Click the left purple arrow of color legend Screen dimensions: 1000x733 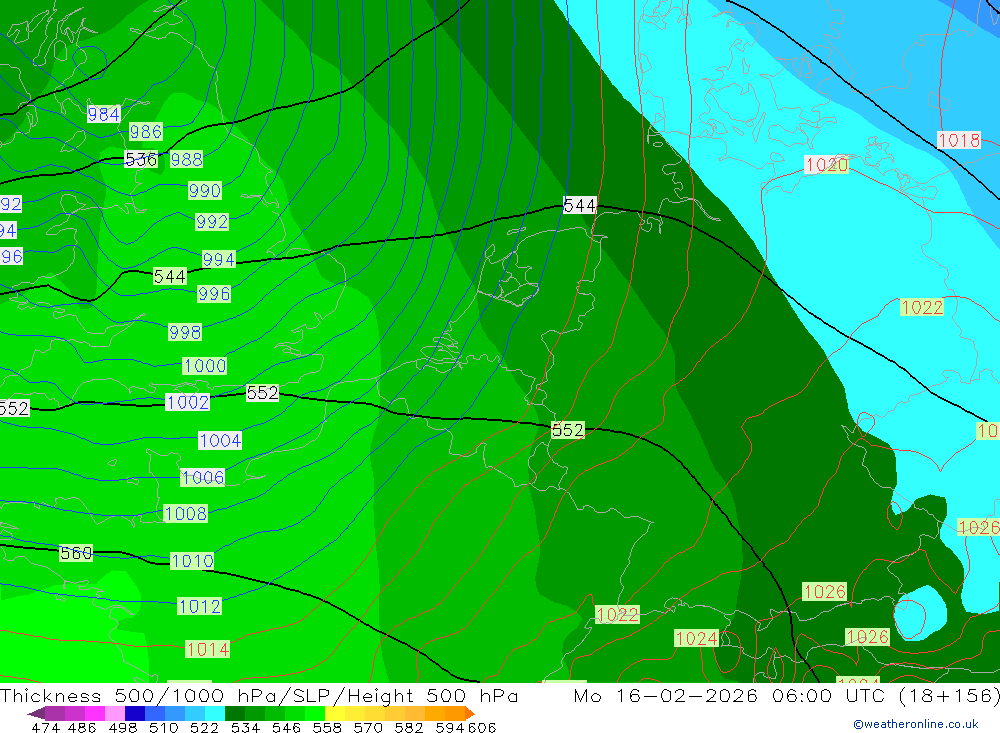[34, 714]
